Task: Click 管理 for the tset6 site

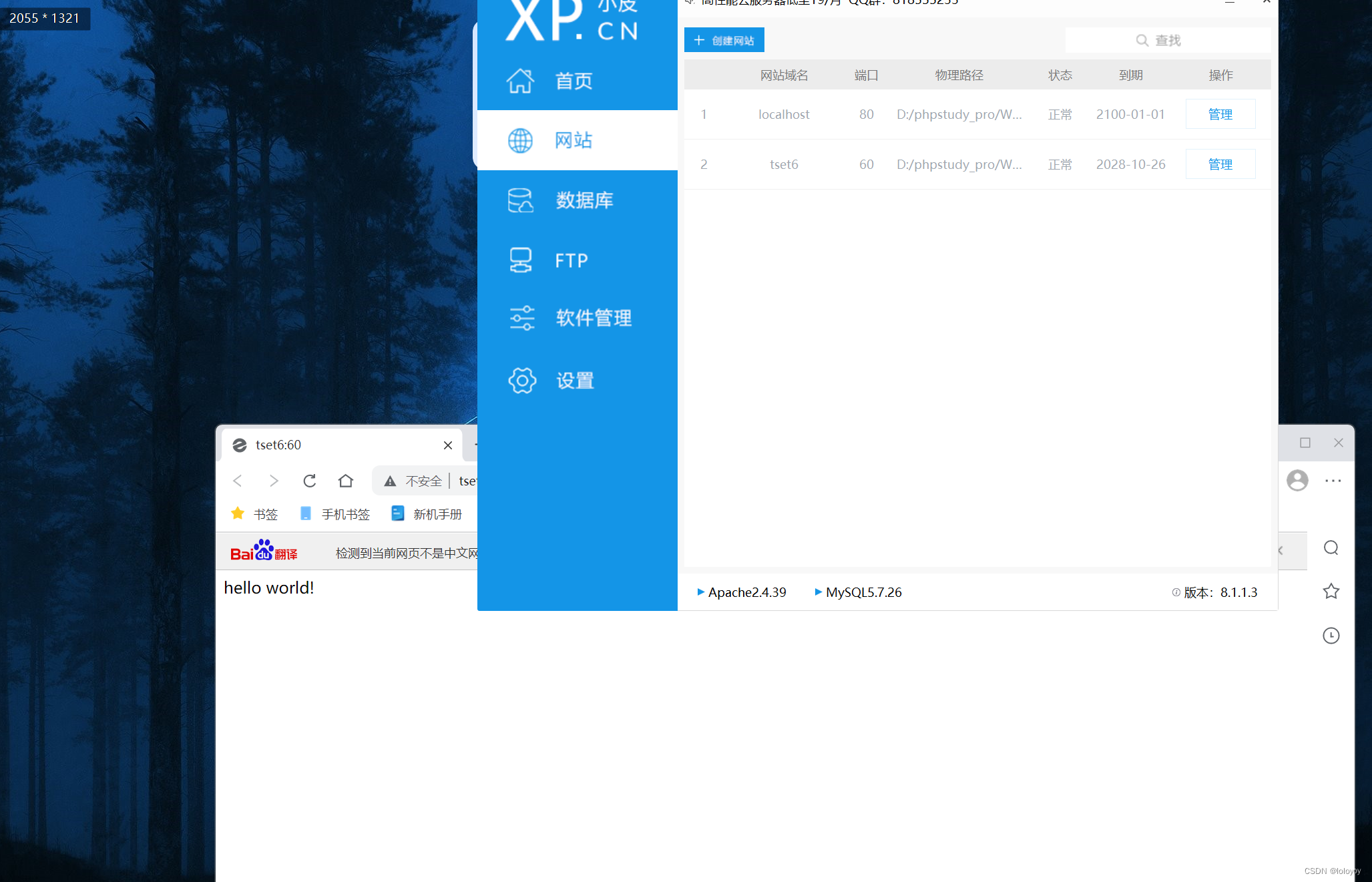Action: click(1220, 164)
